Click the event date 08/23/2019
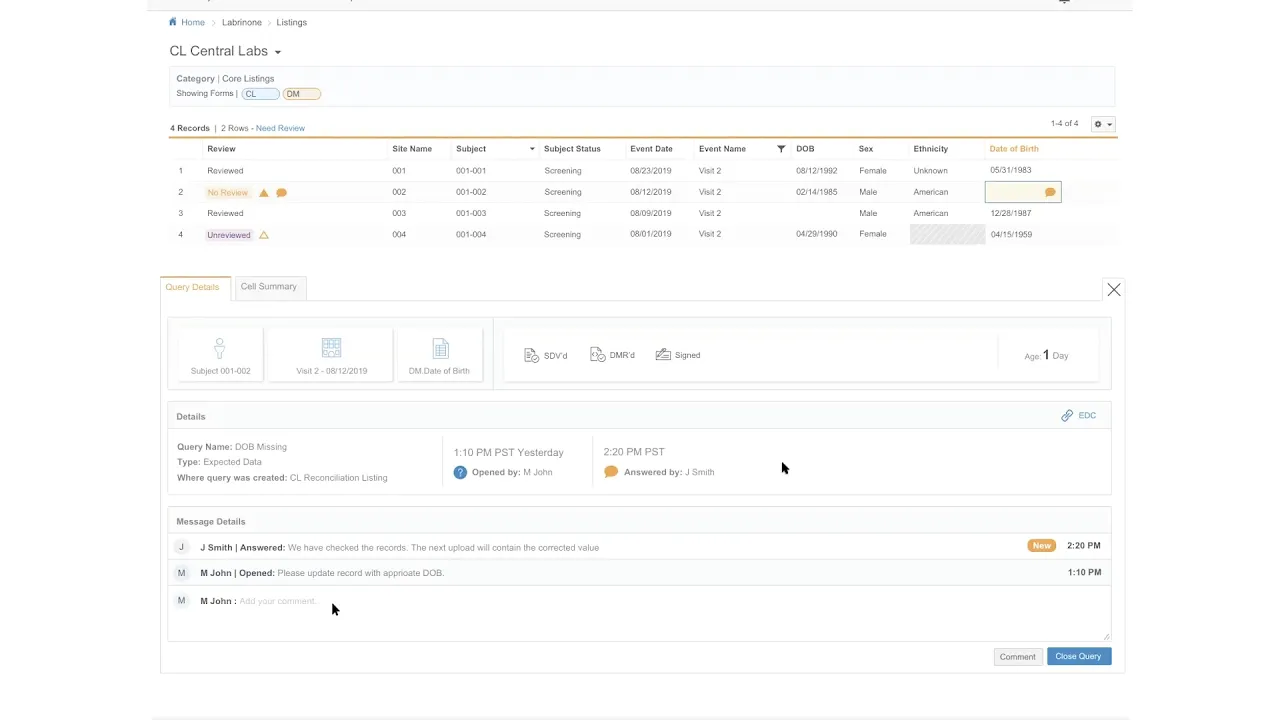Viewport: 1280px width, 720px height. (x=651, y=171)
